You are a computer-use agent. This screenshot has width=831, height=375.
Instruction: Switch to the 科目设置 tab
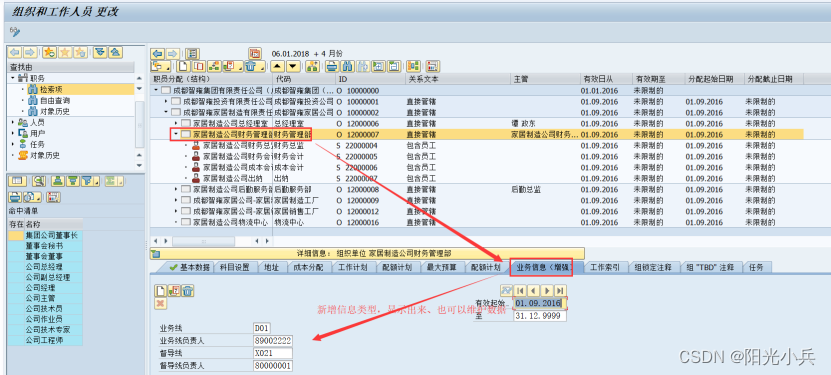tap(234, 267)
